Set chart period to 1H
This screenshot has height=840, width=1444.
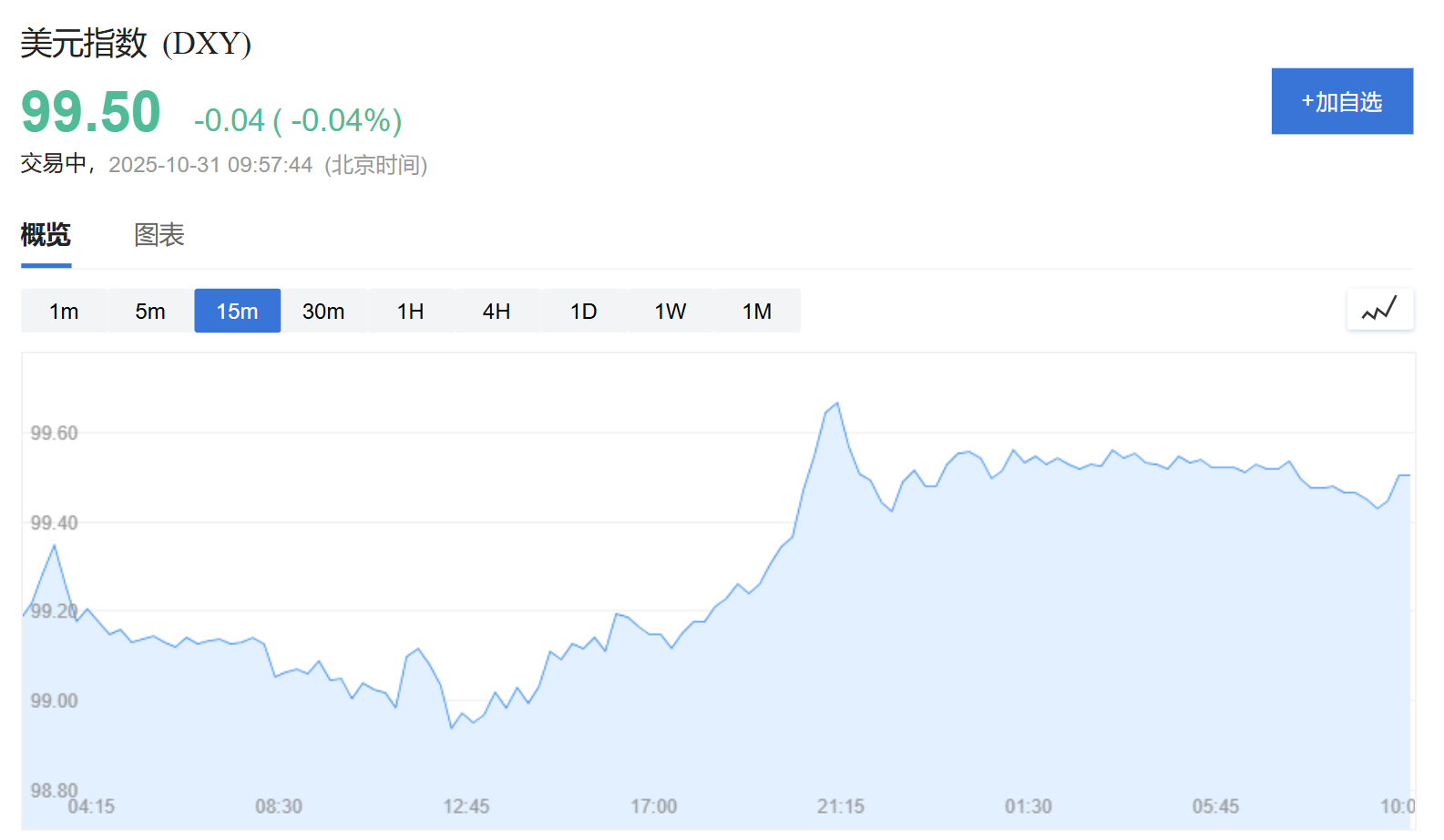[410, 312]
